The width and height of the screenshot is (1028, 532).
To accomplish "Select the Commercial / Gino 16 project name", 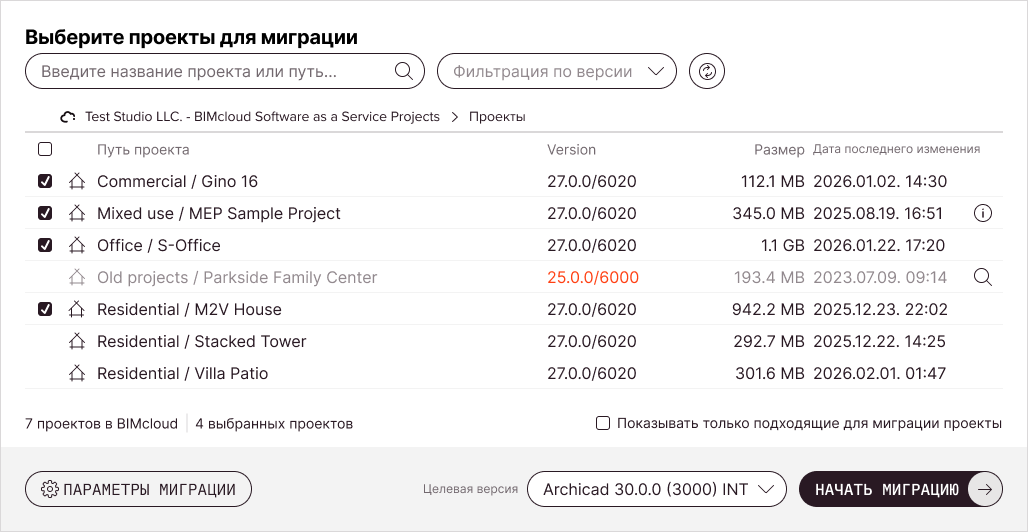I will (177, 181).
